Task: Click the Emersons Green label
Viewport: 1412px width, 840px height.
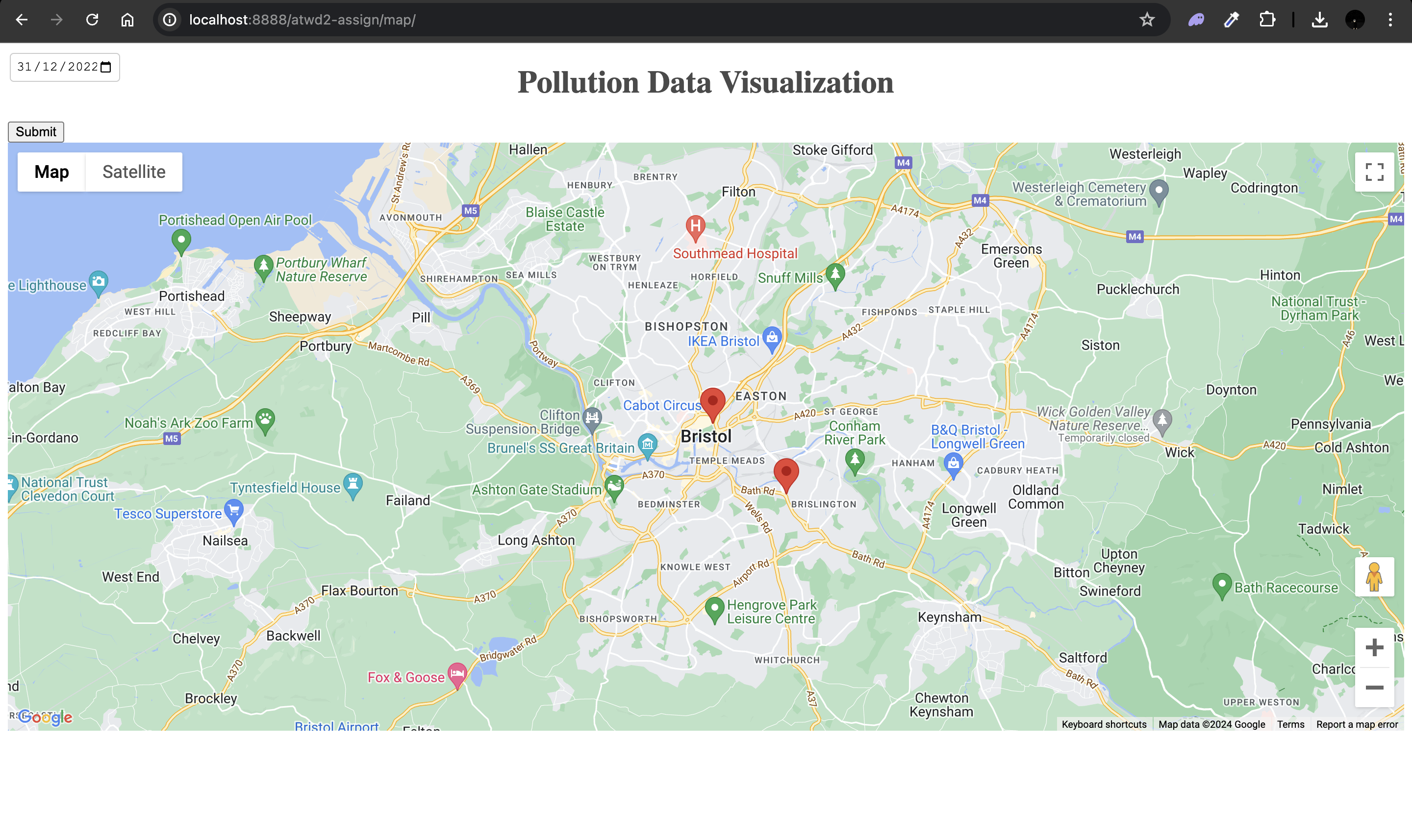Action: (1011, 256)
